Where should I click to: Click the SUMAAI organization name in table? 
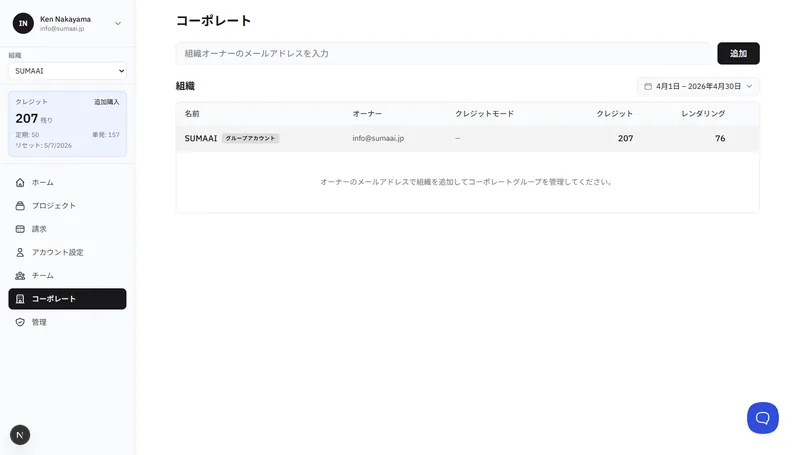tap(201, 138)
